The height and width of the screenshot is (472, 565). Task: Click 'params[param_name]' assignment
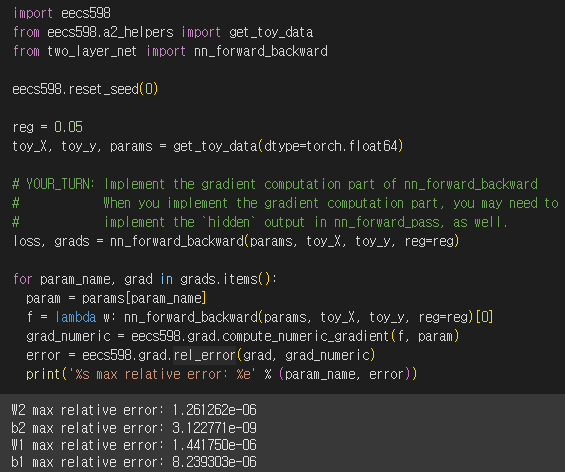coord(144,298)
